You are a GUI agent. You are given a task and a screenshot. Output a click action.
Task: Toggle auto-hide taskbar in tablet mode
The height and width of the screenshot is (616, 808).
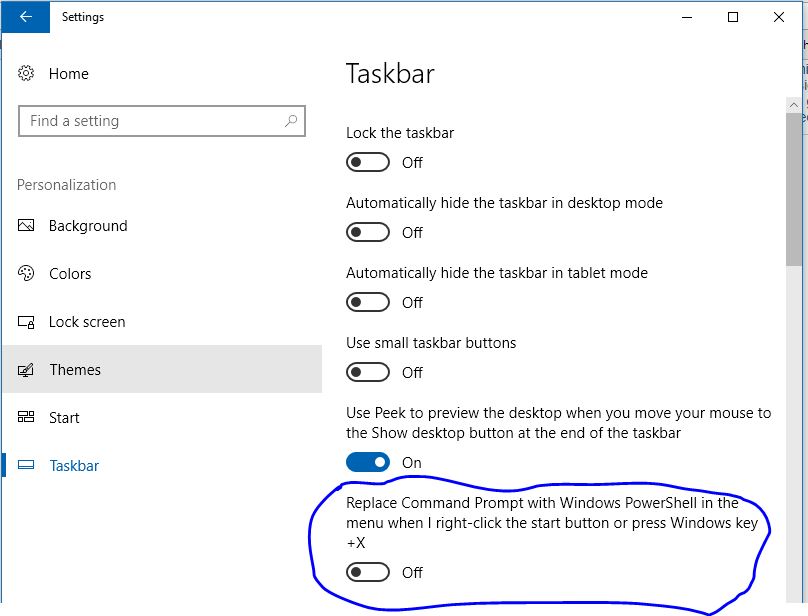tap(367, 302)
